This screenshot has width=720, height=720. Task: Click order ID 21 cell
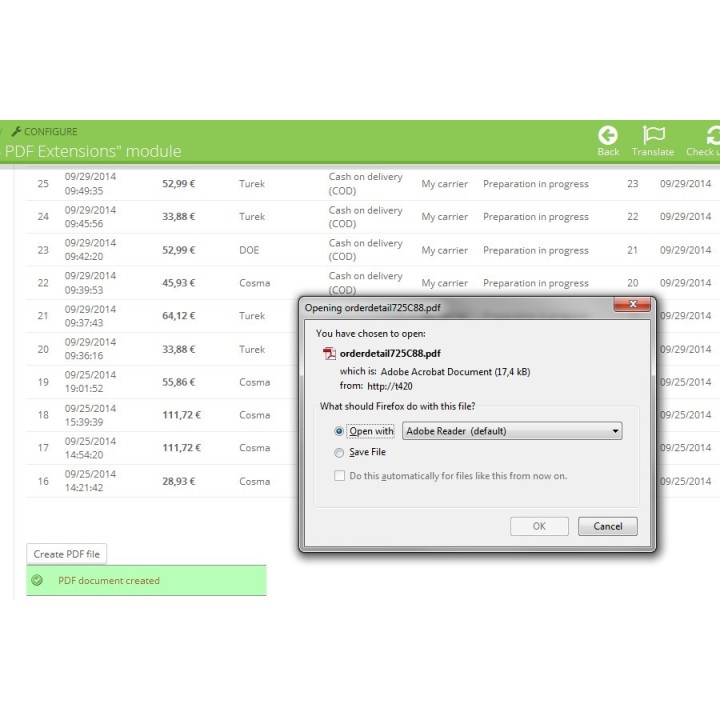pyautogui.click(x=43, y=316)
